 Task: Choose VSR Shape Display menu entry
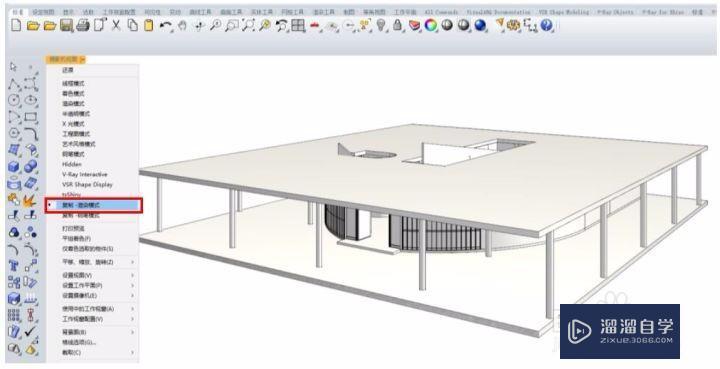point(87,184)
